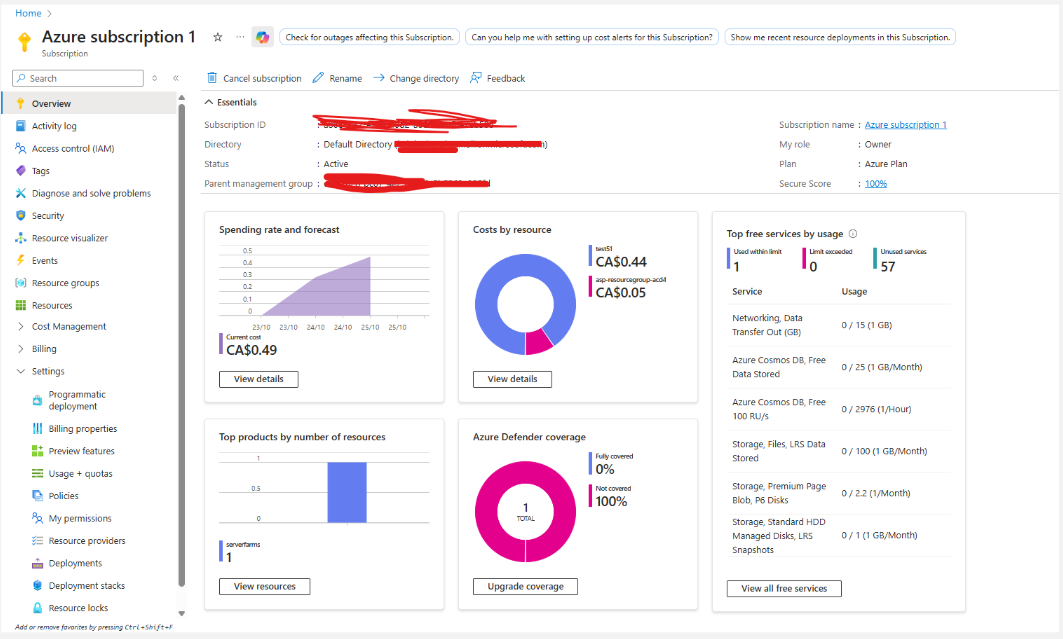
Task: Click the Resource visualizer icon
Action: [x=21, y=238]
